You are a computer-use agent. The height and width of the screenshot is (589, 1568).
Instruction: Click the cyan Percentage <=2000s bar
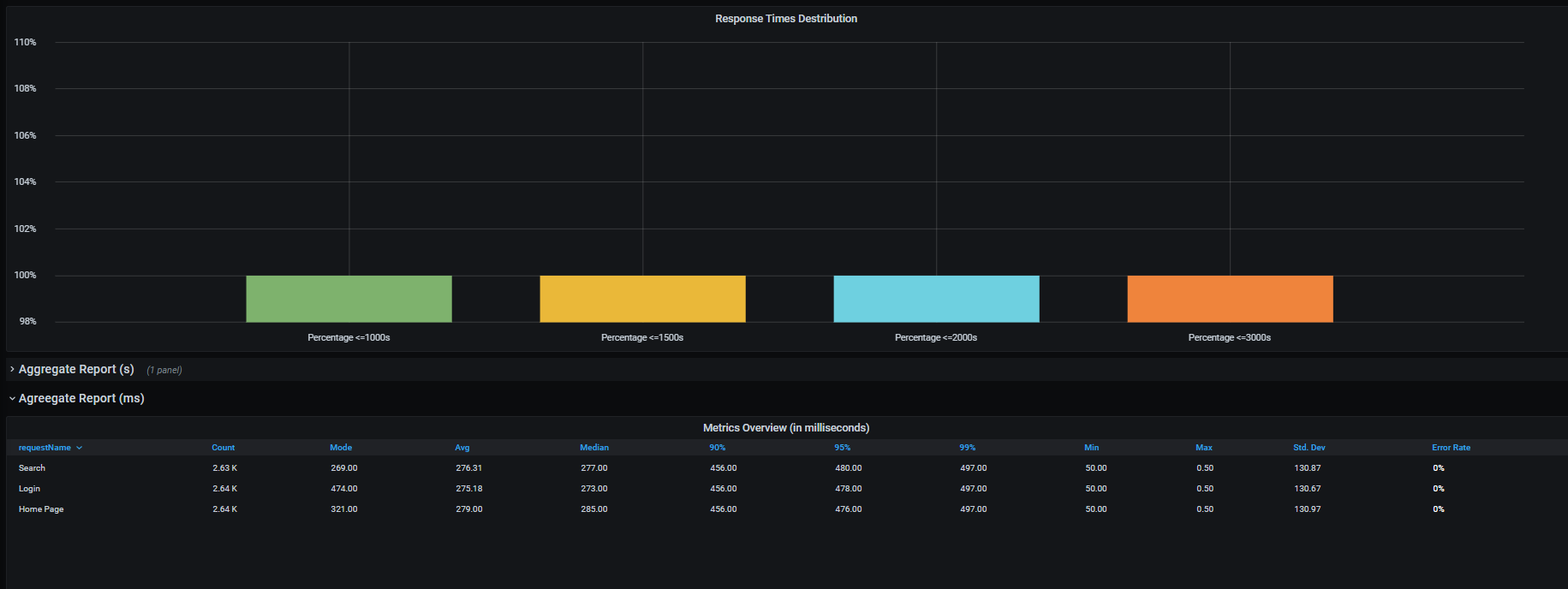pos(936,299)
